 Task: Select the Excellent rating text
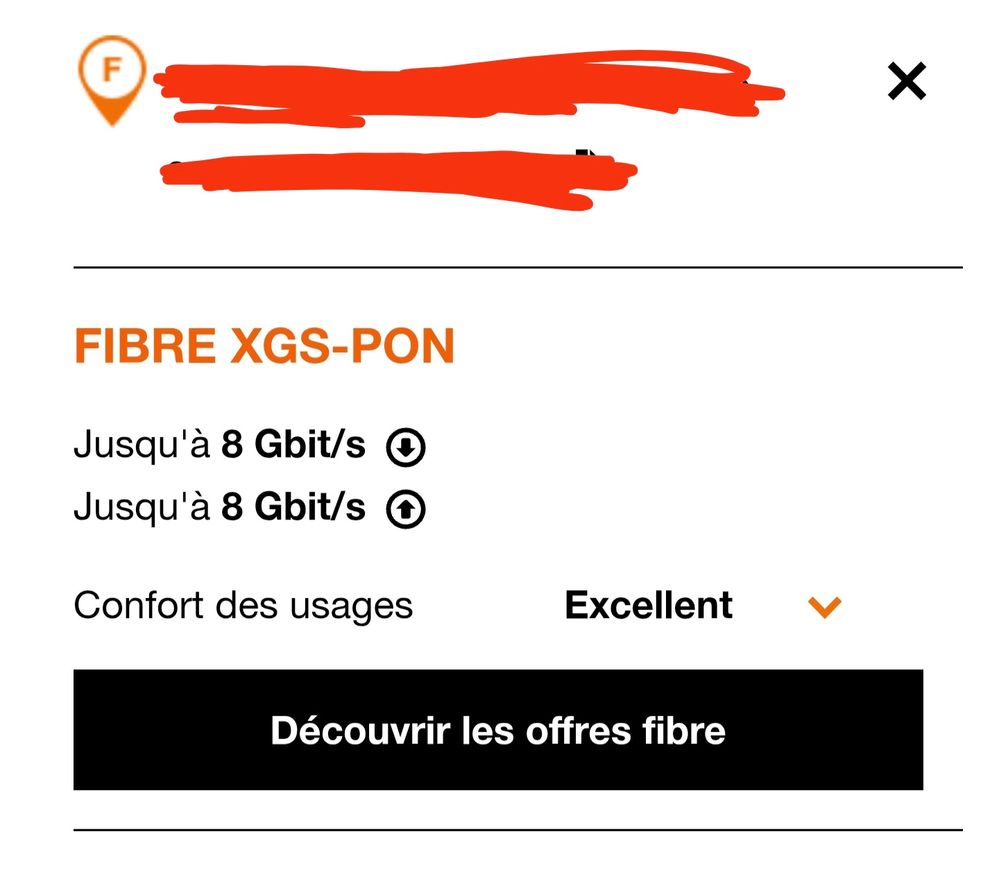click(648, 605)
